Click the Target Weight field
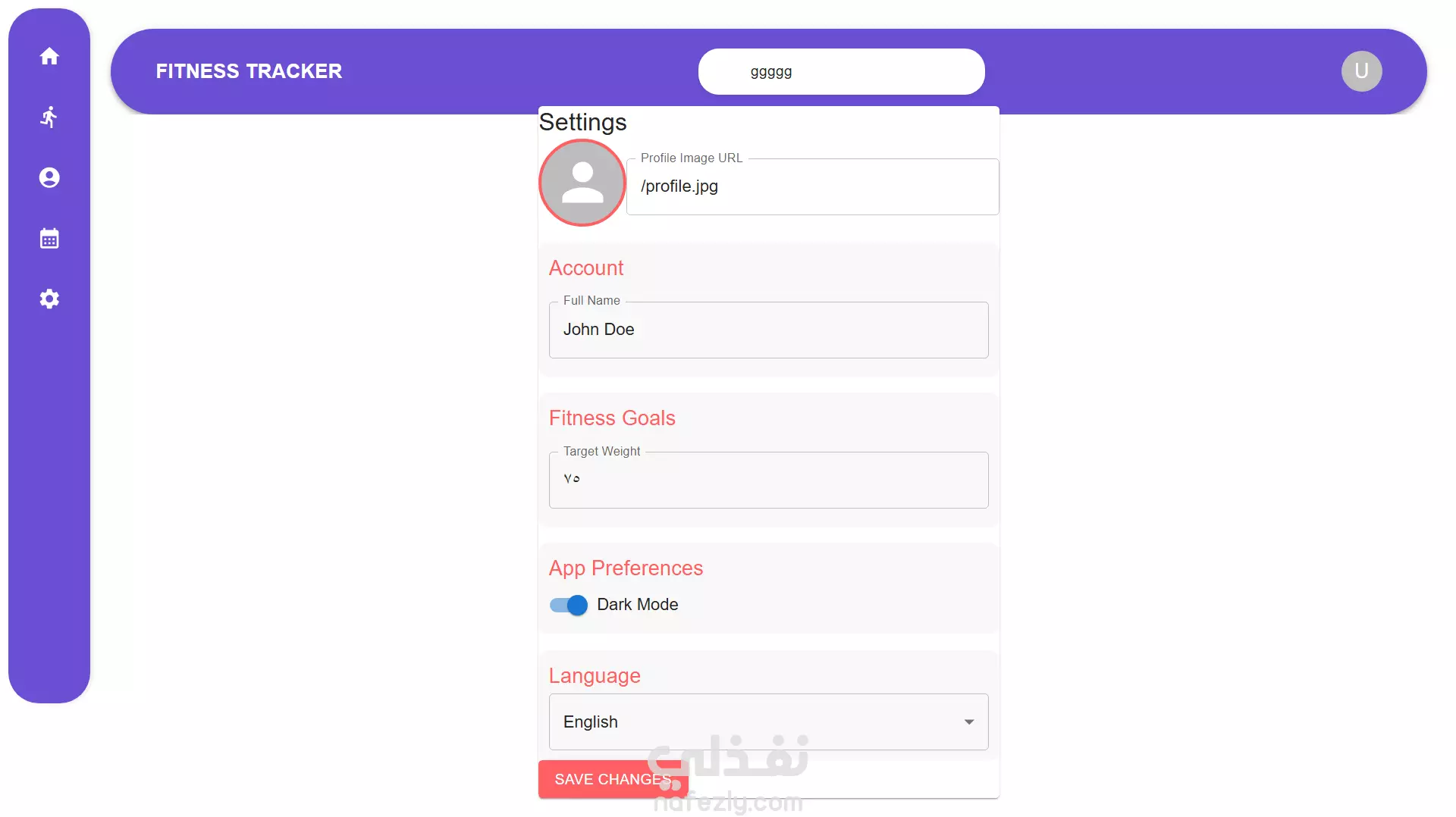The image size is (1456, 817). coord(768,480)
